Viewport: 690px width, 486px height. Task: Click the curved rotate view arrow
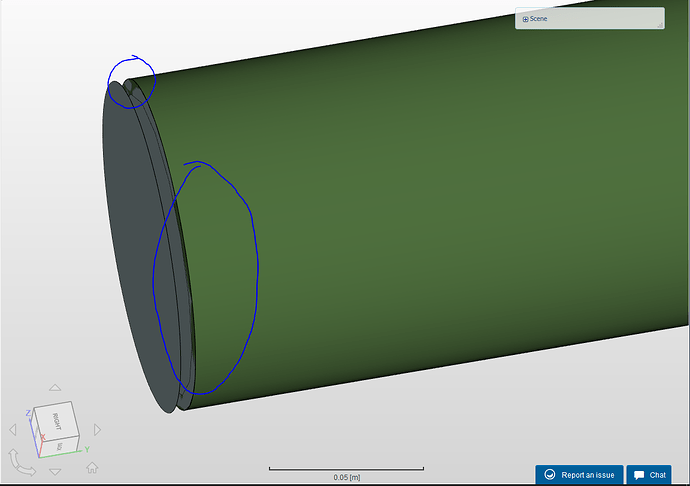[21, 463]
